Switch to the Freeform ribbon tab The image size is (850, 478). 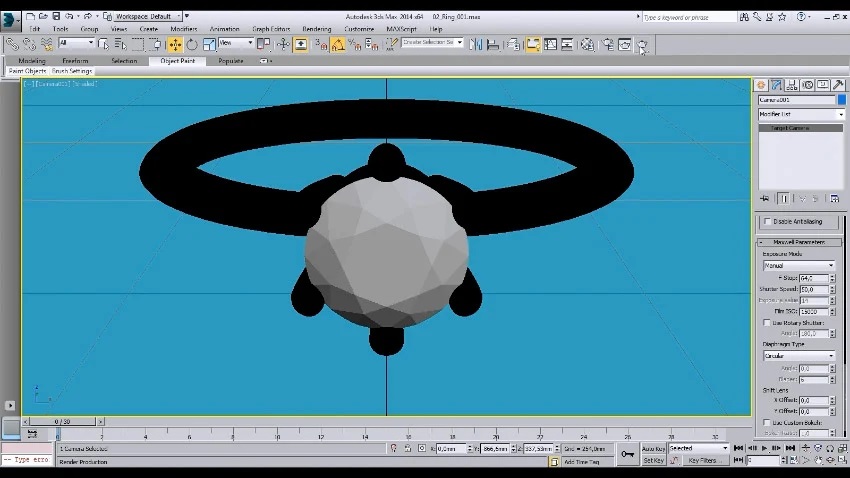click(x=75, y=61)
